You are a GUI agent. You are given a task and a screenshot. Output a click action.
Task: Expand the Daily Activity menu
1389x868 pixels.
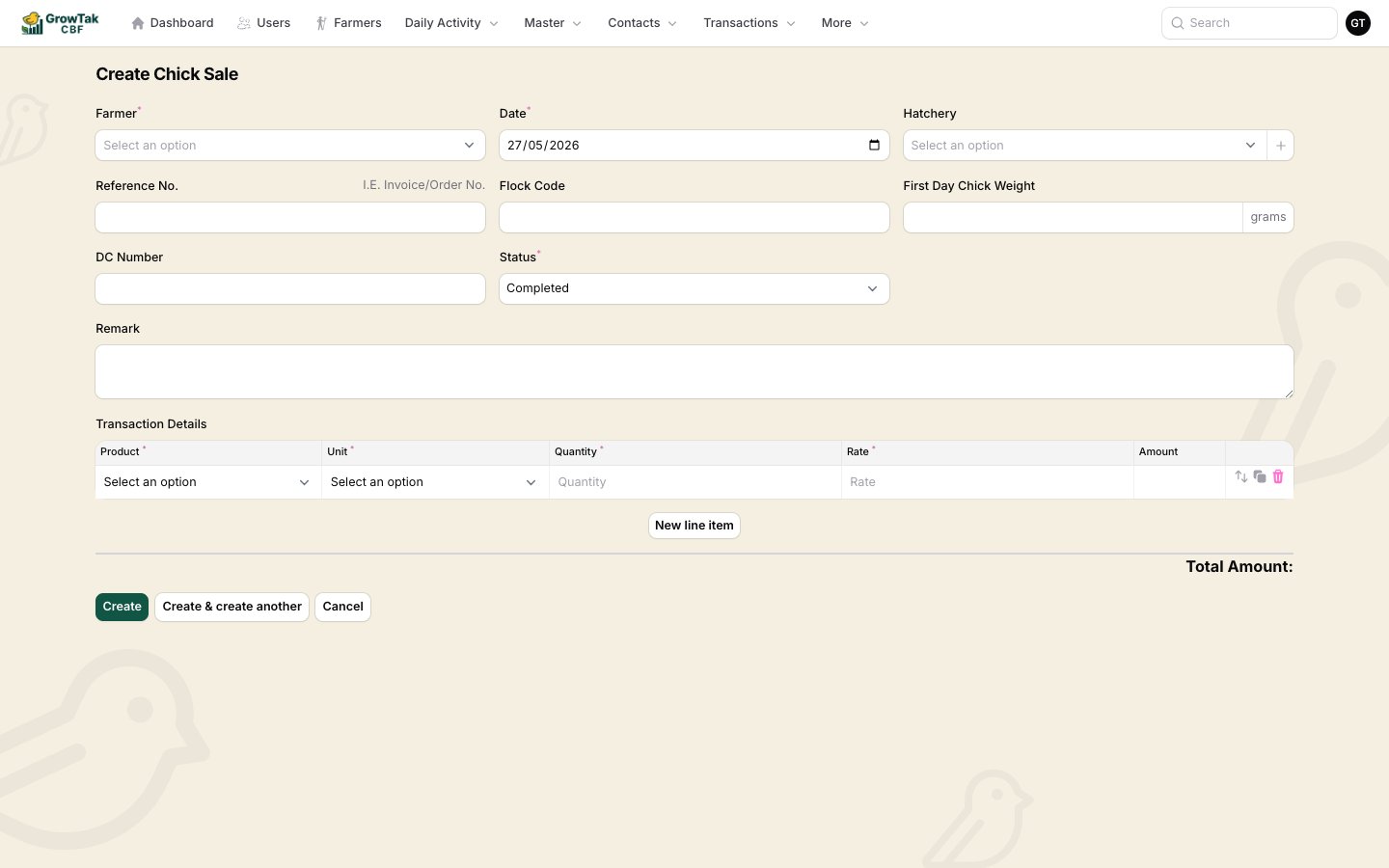coord(451,23)
